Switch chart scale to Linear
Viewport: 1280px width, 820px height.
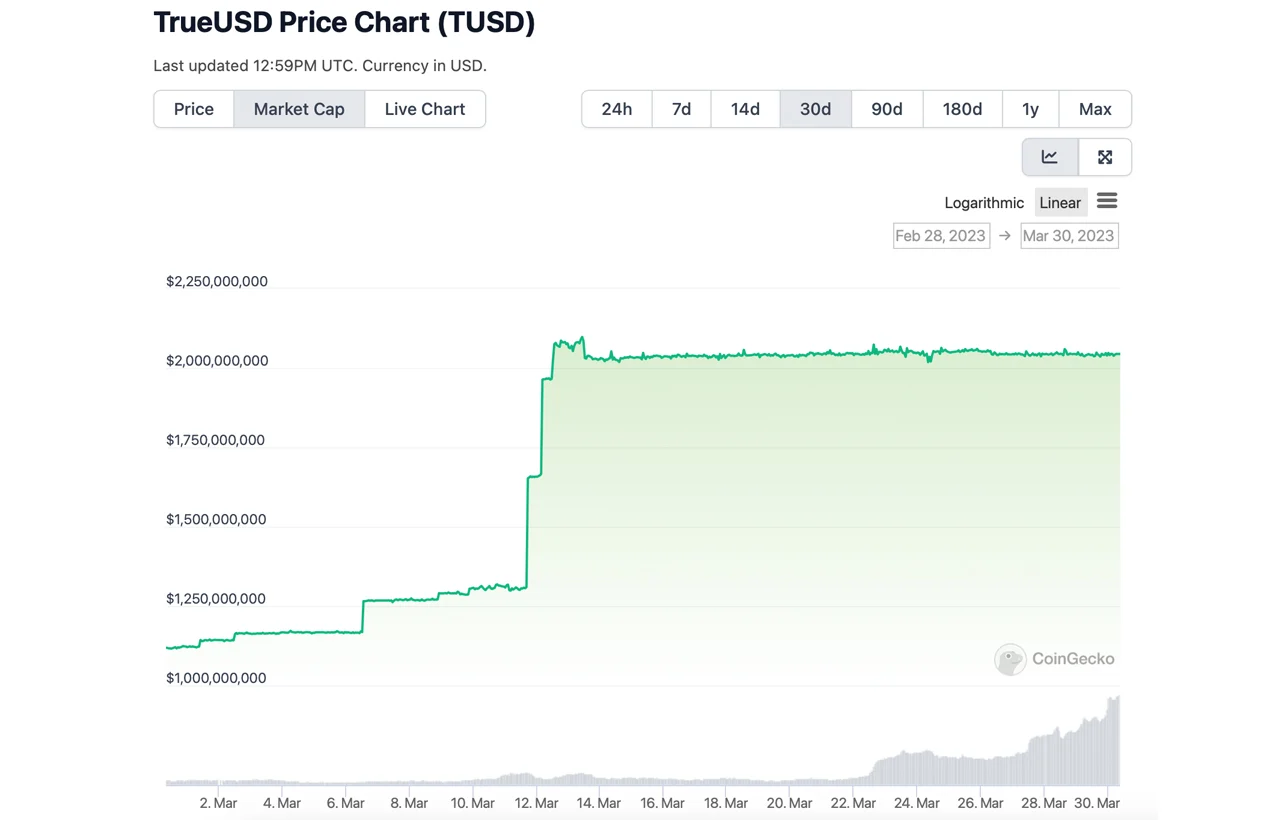[1060, 203]
